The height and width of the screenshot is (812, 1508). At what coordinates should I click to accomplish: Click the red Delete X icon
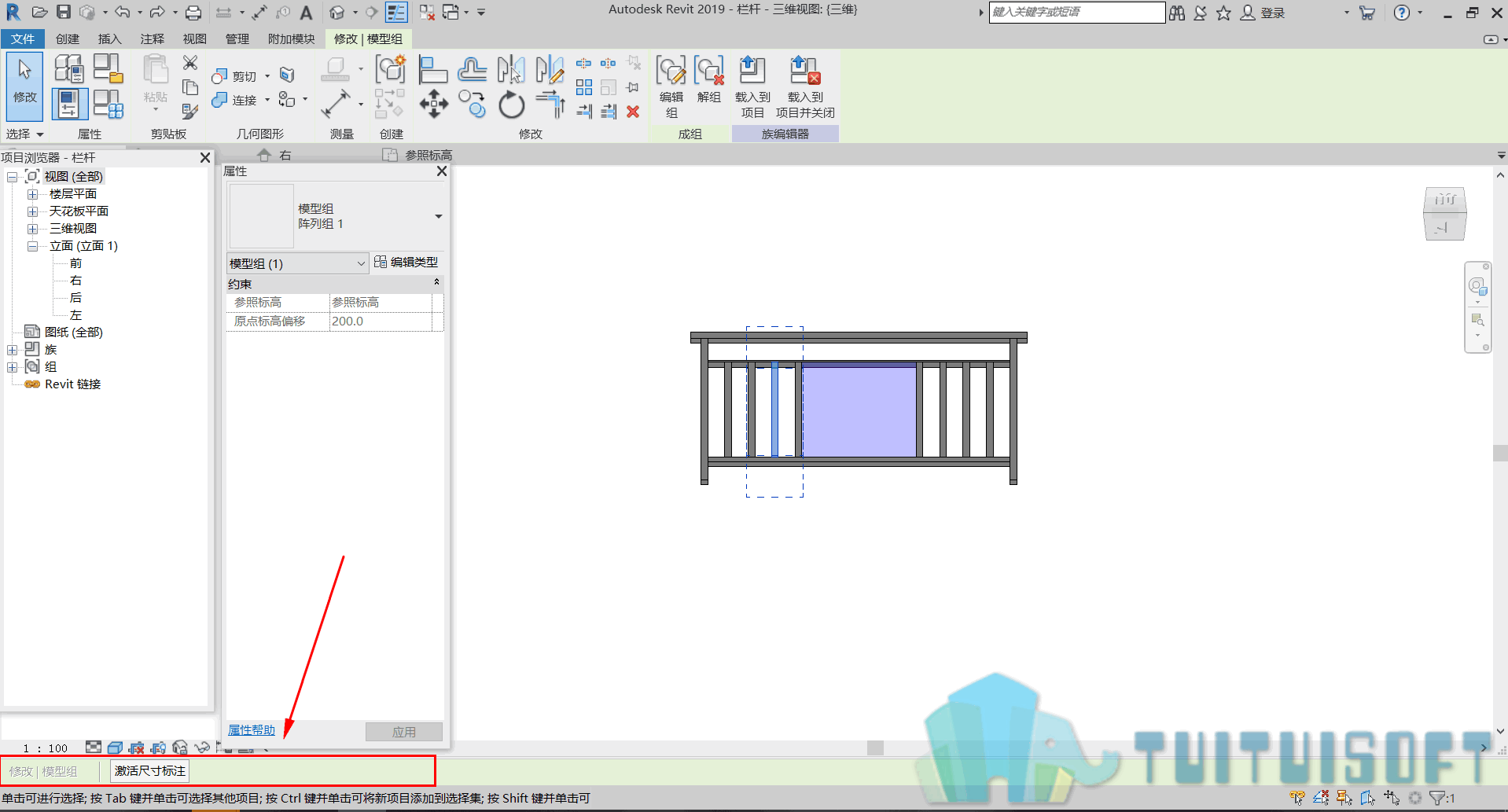633,112
